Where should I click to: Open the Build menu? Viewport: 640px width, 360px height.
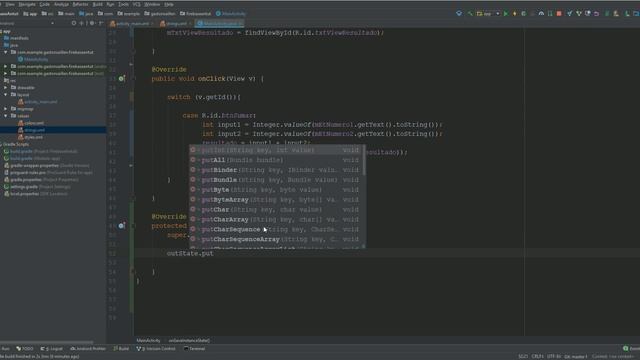coord(98,4)
